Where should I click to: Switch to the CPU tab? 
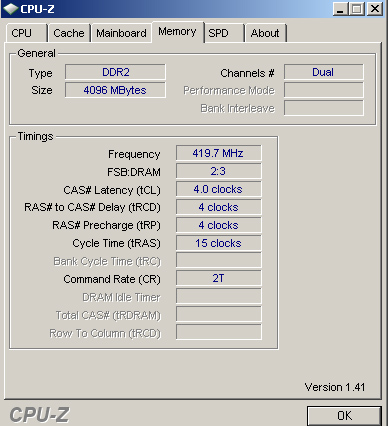[x=26, y=33]
